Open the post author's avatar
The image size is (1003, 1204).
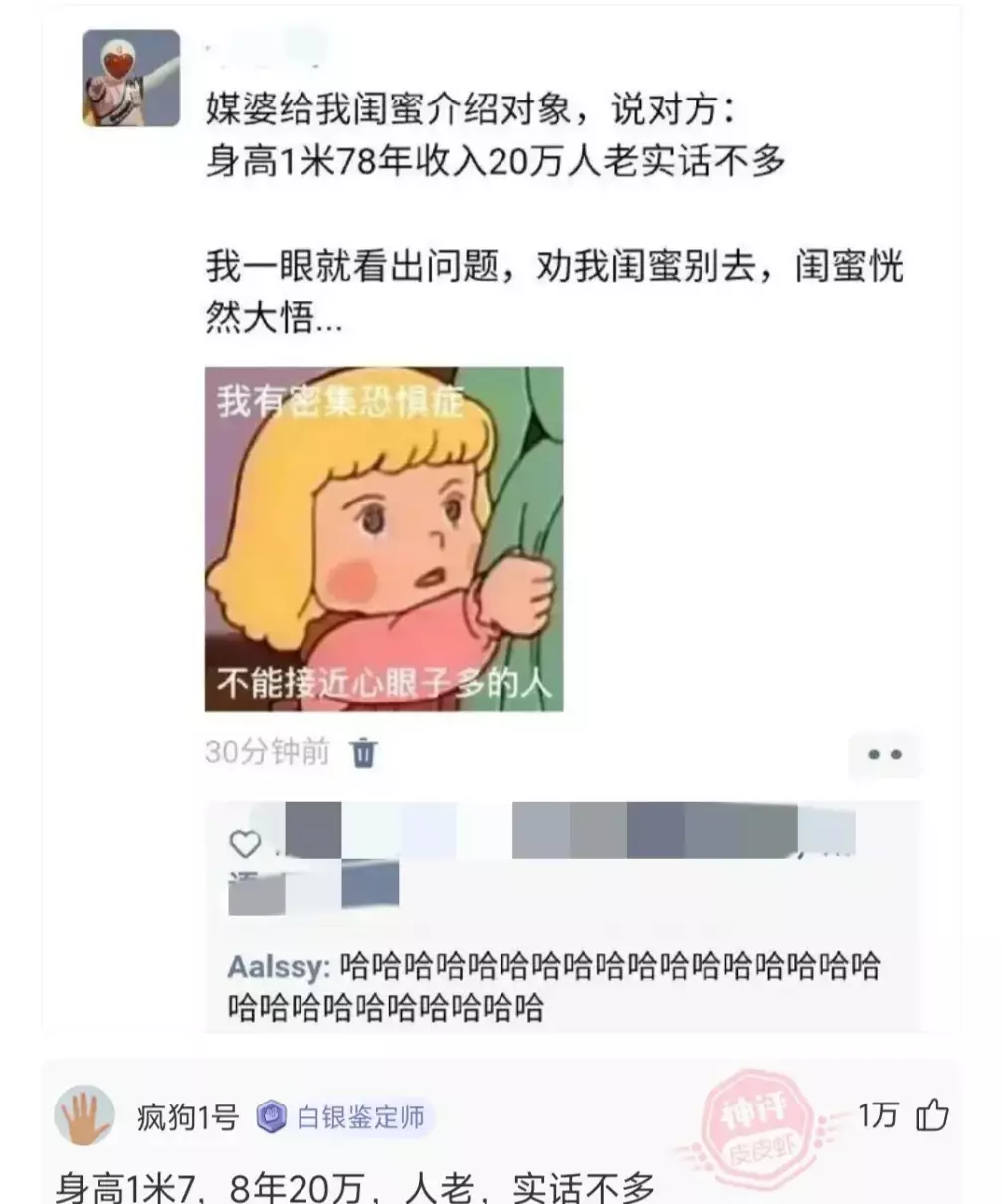tap(131, 79)
